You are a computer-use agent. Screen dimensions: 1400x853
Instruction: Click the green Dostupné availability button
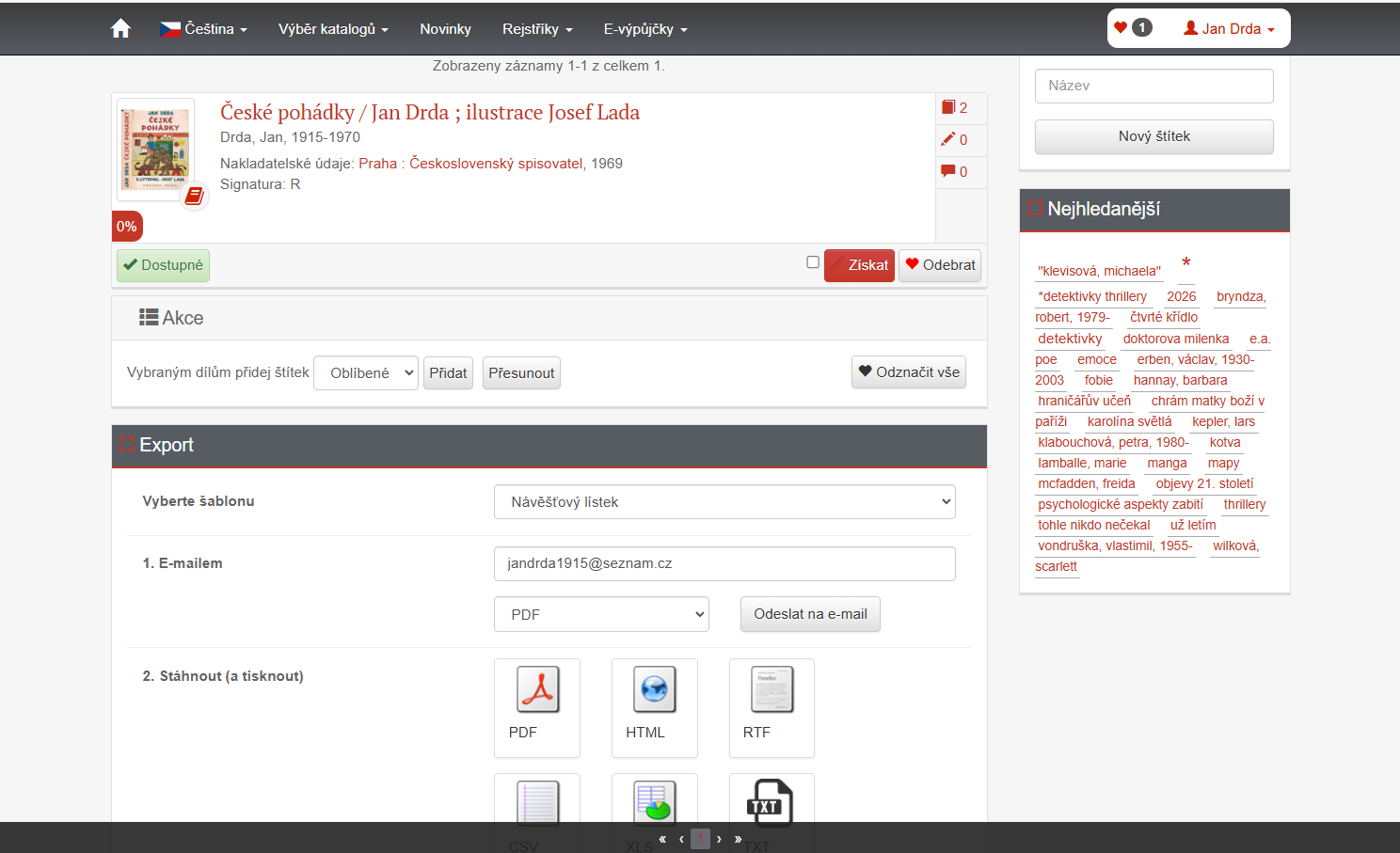[163, 265]
